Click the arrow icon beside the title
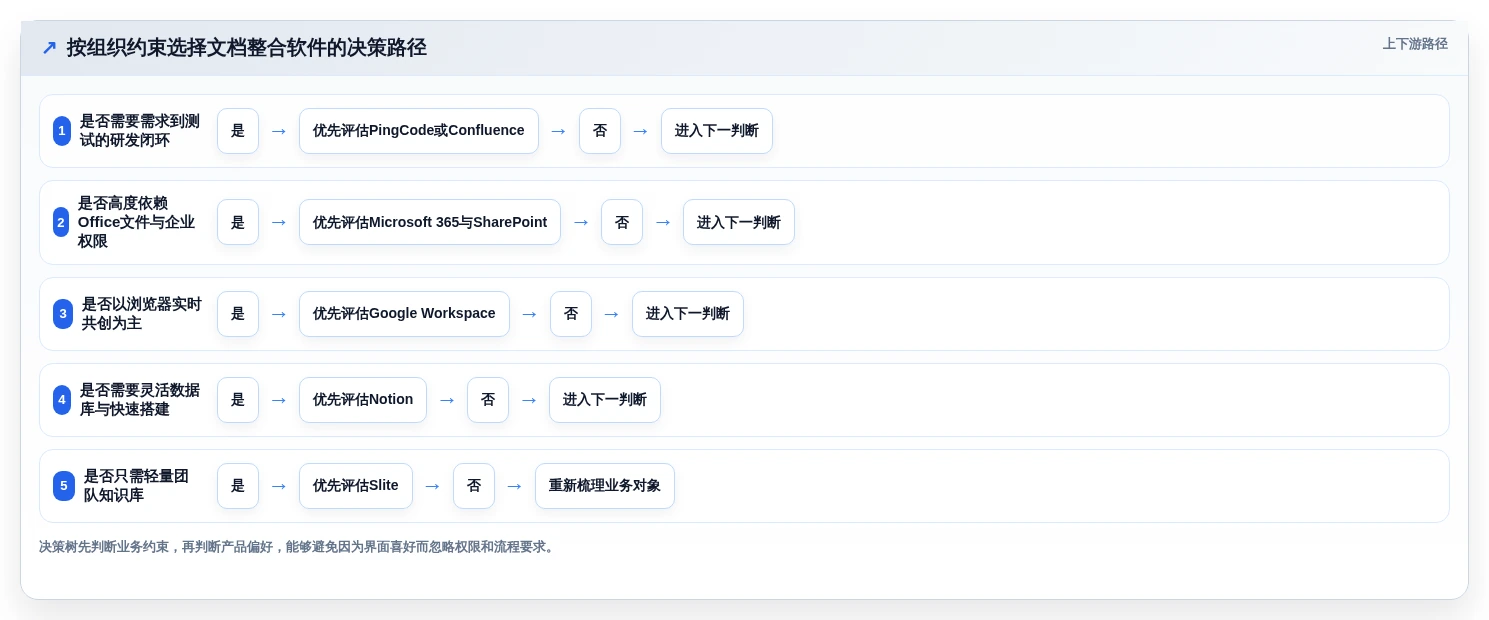This screenshot has width=1489, height=620. 49,48
